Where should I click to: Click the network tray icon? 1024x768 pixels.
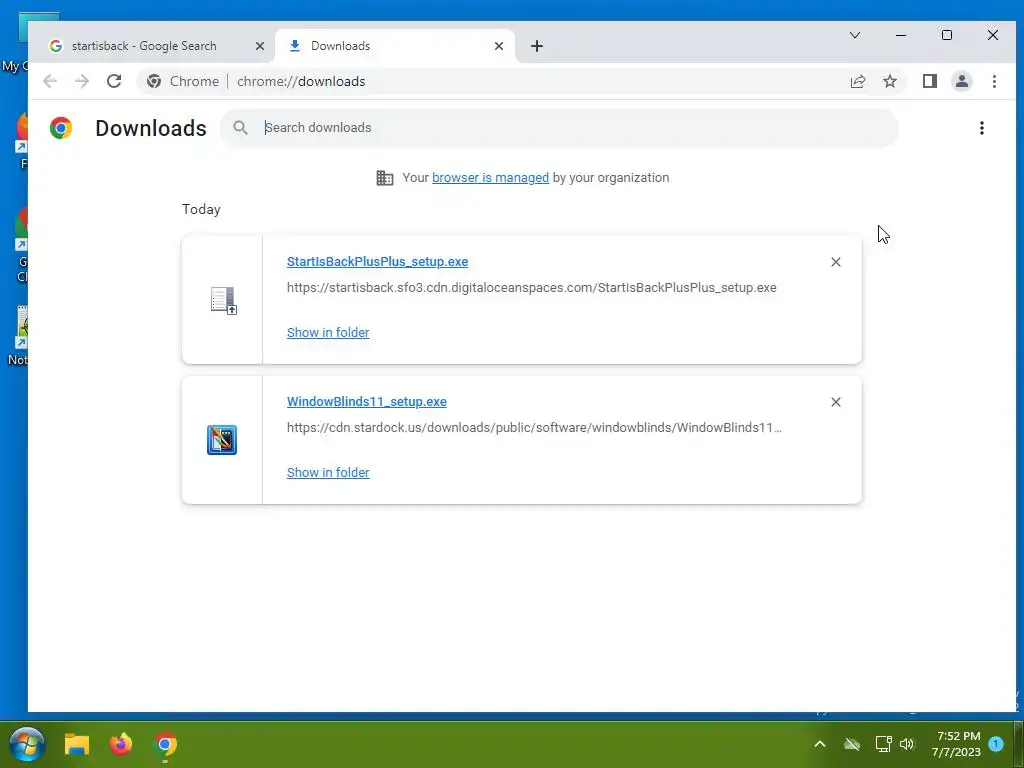[883, 744]
